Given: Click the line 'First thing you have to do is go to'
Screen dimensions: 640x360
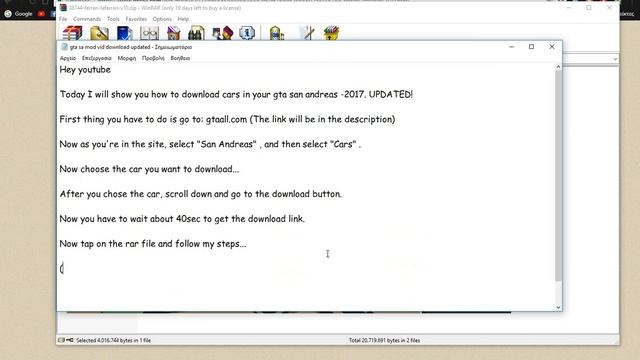Looking at the screenshot, I should 227,119.
